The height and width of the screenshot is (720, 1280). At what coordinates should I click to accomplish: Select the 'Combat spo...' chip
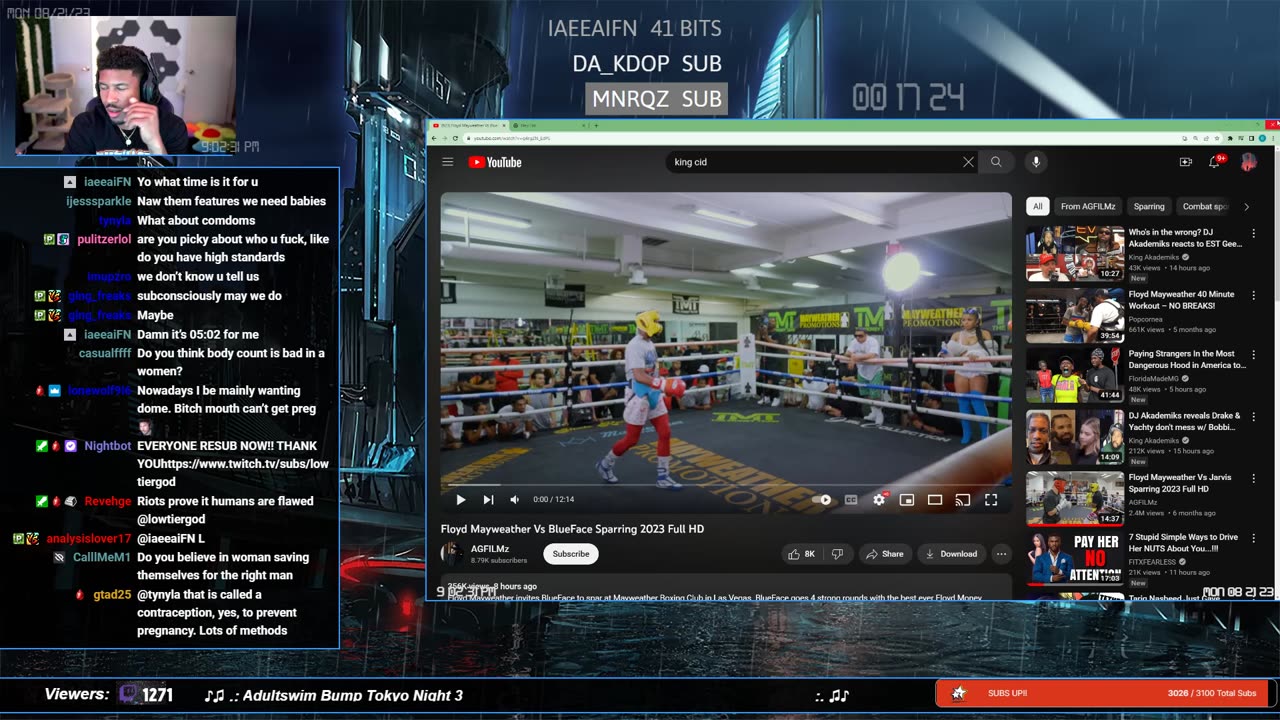click(1204, 207)
